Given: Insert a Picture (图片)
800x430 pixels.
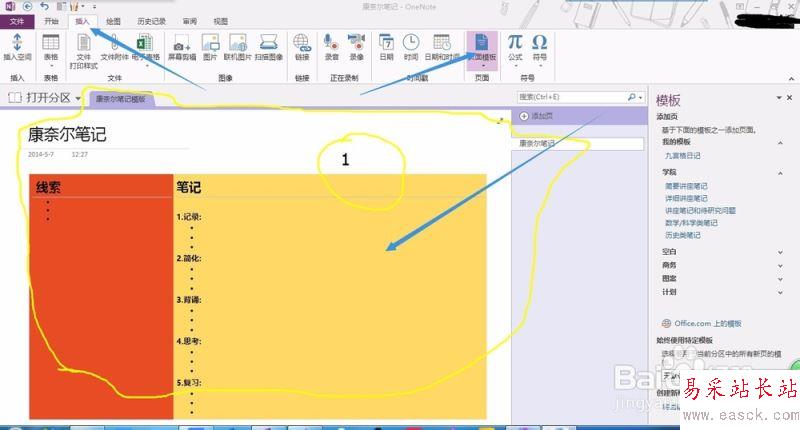Looking at the screenshot, I should tap(210, 42).
